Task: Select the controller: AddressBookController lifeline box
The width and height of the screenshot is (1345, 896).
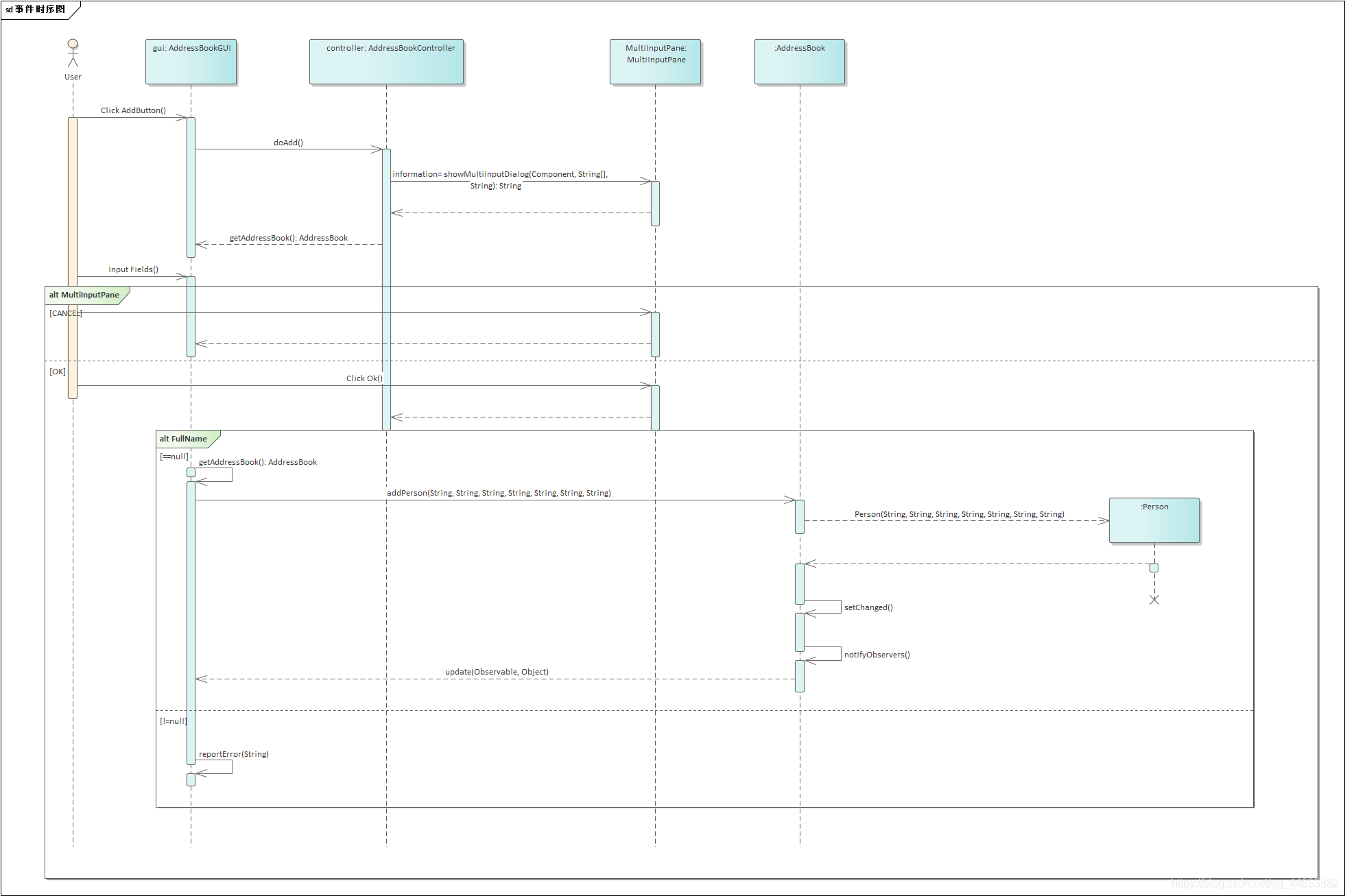Action: point(387,62)
